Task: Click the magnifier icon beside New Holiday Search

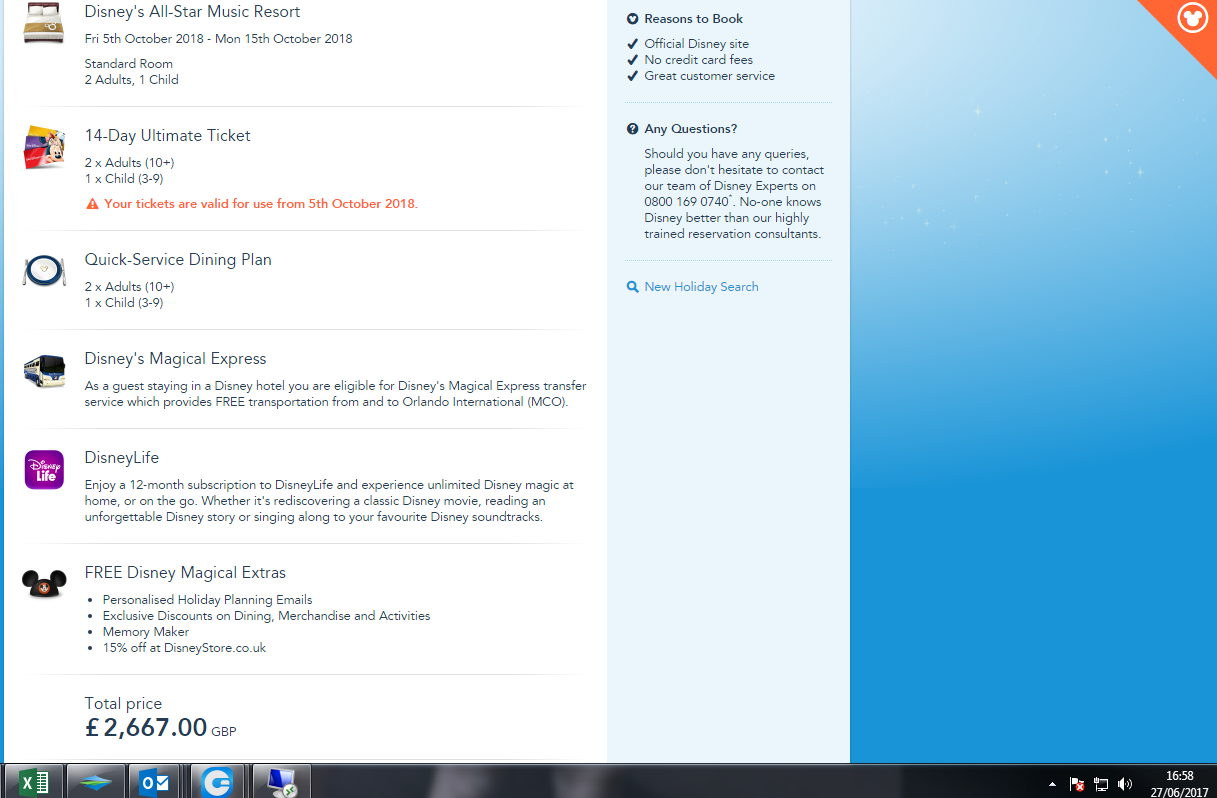Action: pos(632,287)
